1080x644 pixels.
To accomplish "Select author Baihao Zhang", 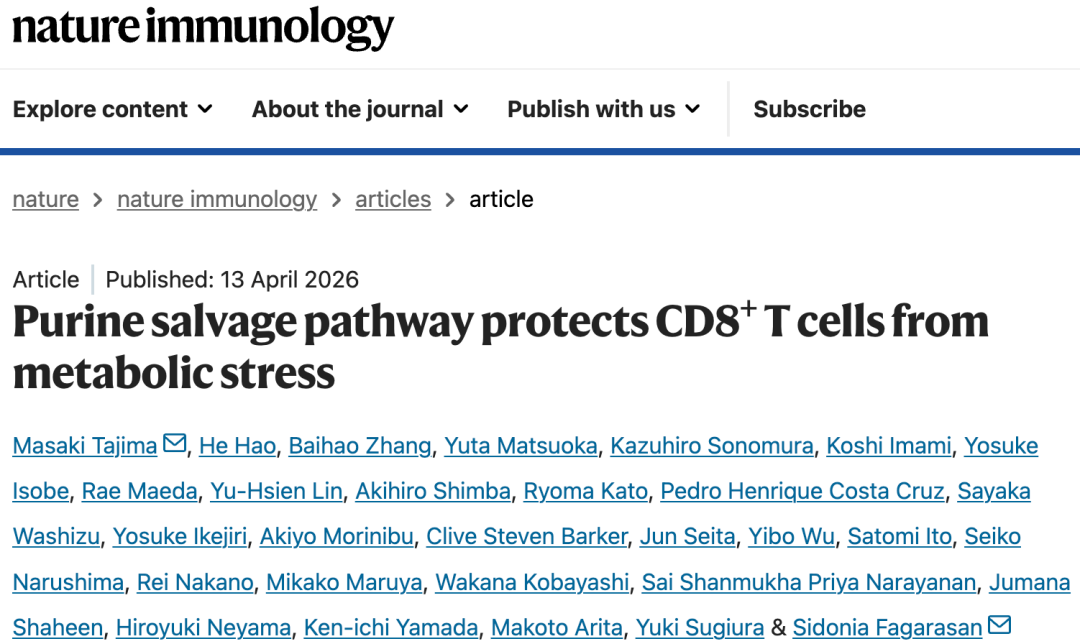I will (360, 445).
